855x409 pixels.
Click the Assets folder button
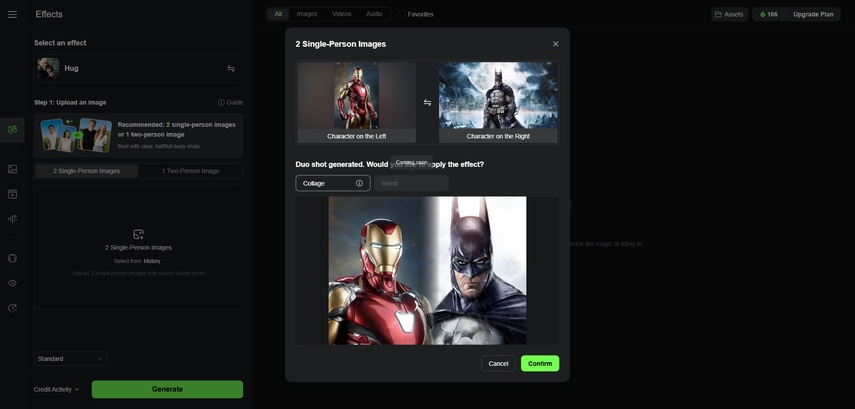[x=730, y=14]
